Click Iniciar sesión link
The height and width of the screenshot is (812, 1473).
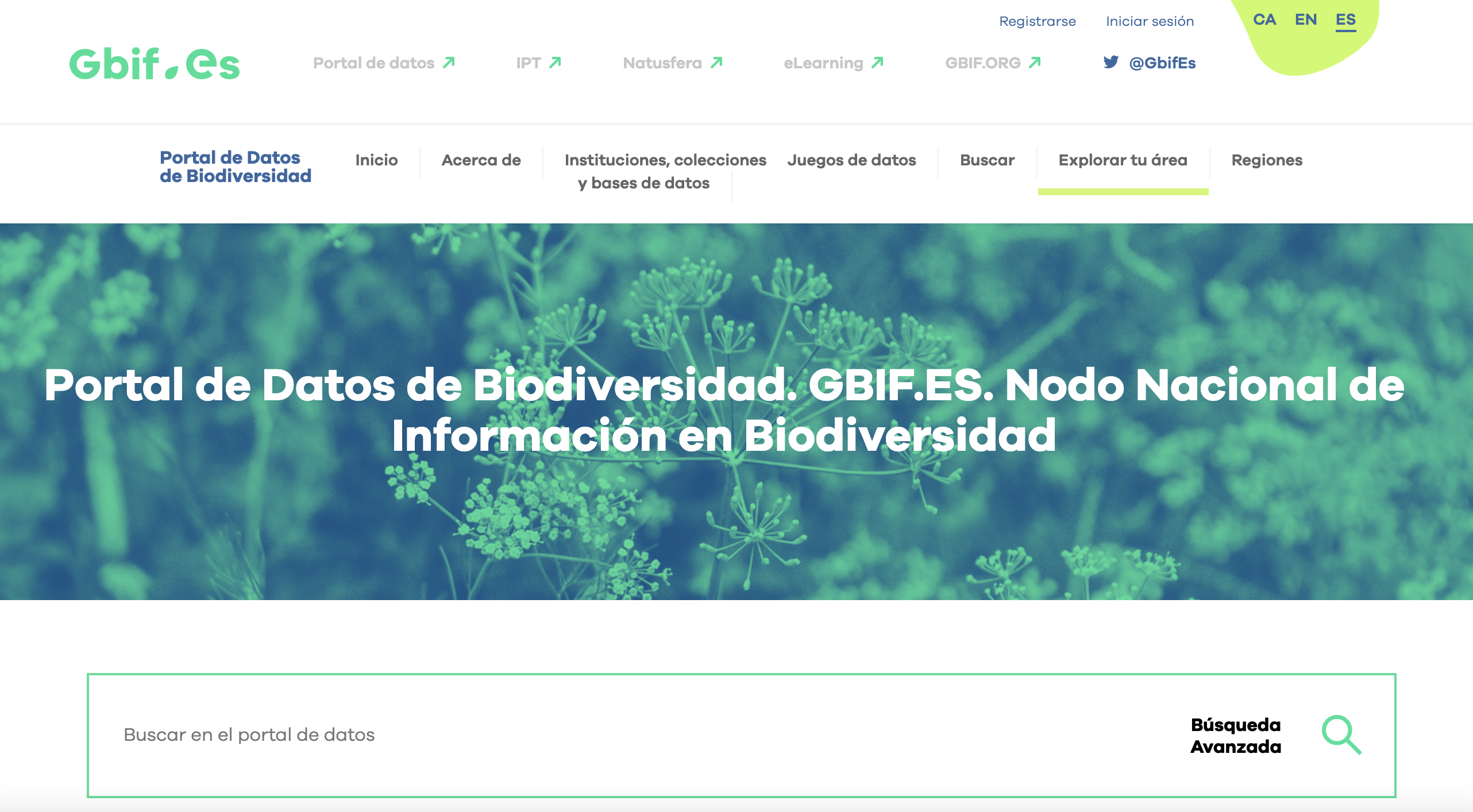(1150, 21)
